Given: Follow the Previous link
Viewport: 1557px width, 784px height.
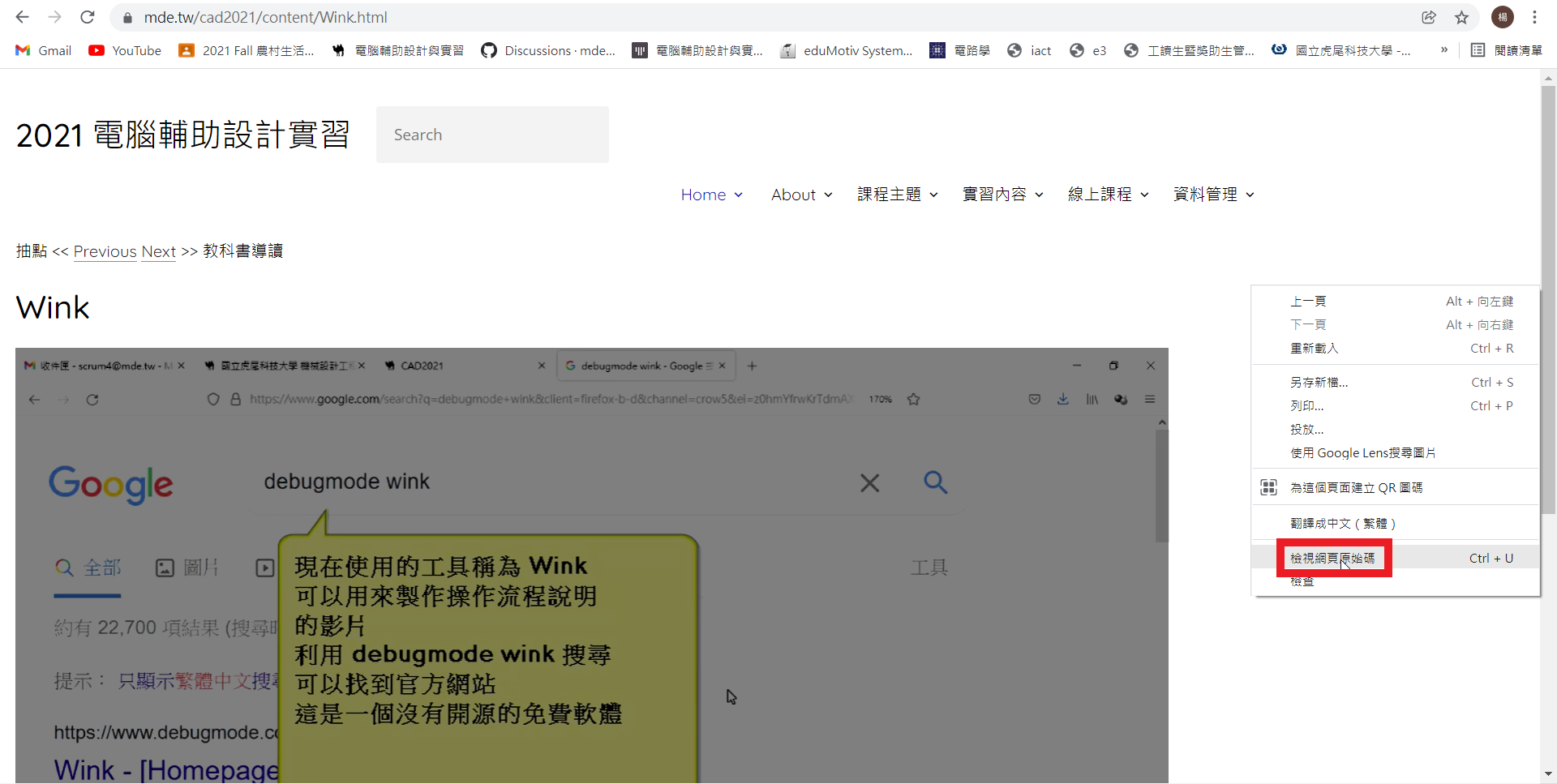Looking at the screenshot, I should coord(105,251).
